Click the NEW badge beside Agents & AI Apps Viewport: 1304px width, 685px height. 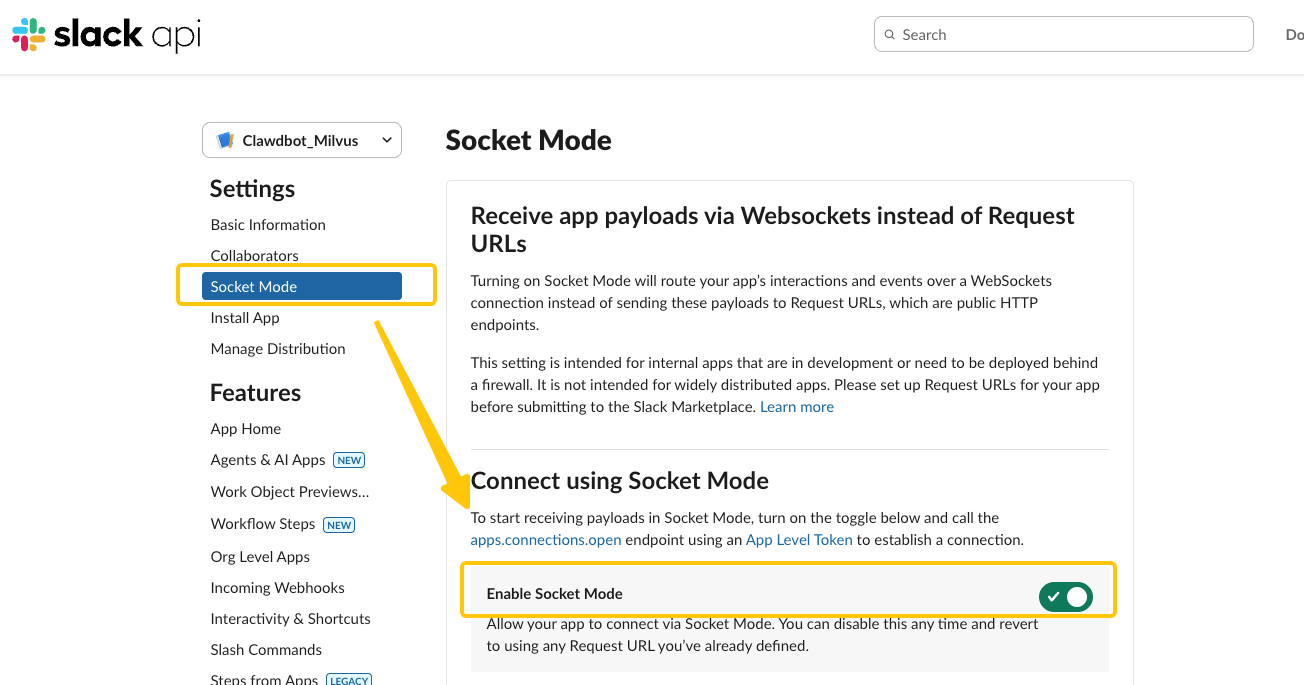point(349,460)
